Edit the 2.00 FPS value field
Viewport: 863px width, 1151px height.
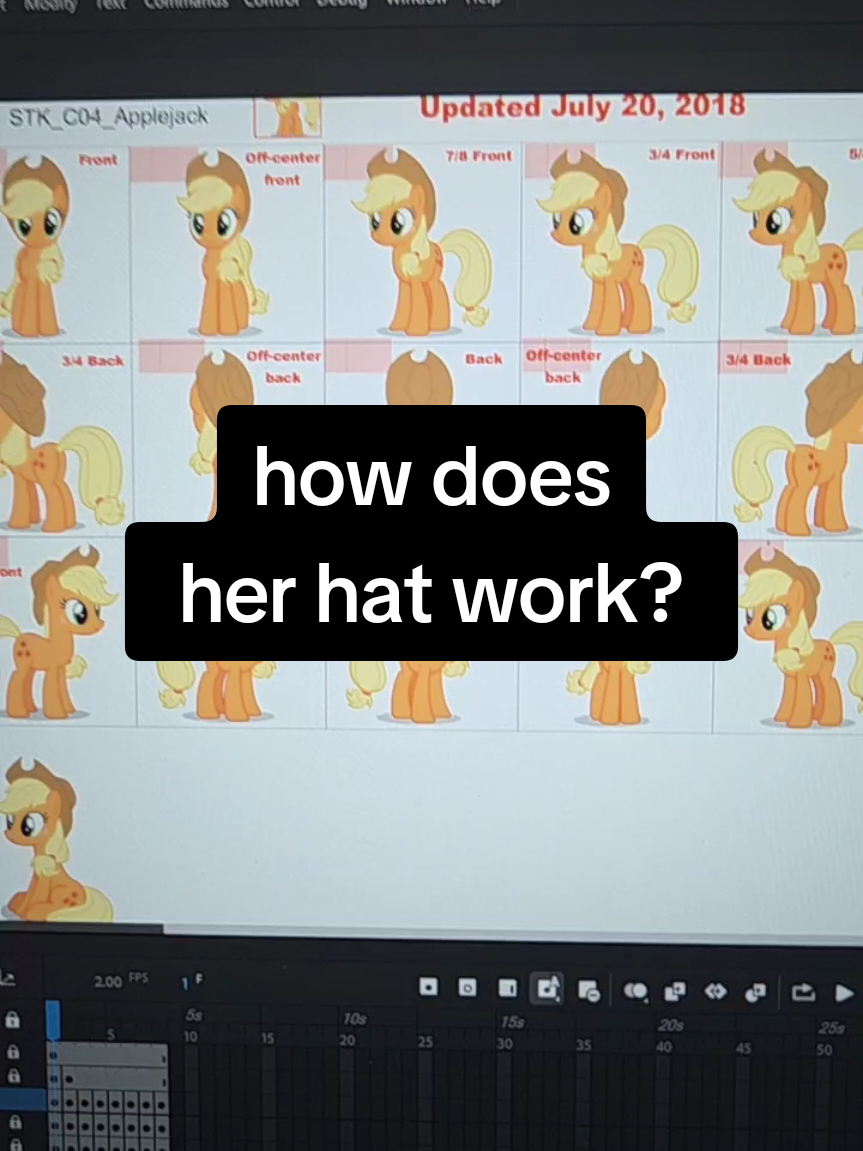click(x=108, y=981)
